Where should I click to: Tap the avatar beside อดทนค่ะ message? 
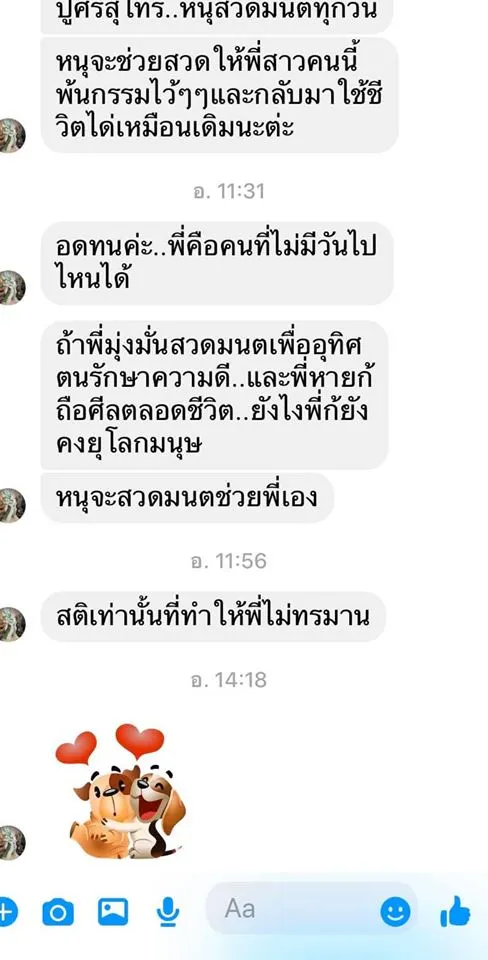tap(11, 287)
